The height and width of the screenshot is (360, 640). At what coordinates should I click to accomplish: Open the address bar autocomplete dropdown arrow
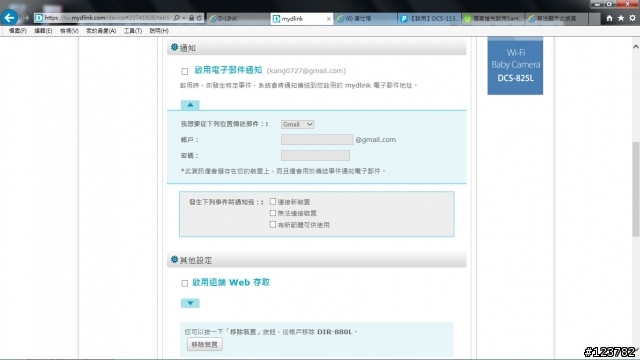184,18
